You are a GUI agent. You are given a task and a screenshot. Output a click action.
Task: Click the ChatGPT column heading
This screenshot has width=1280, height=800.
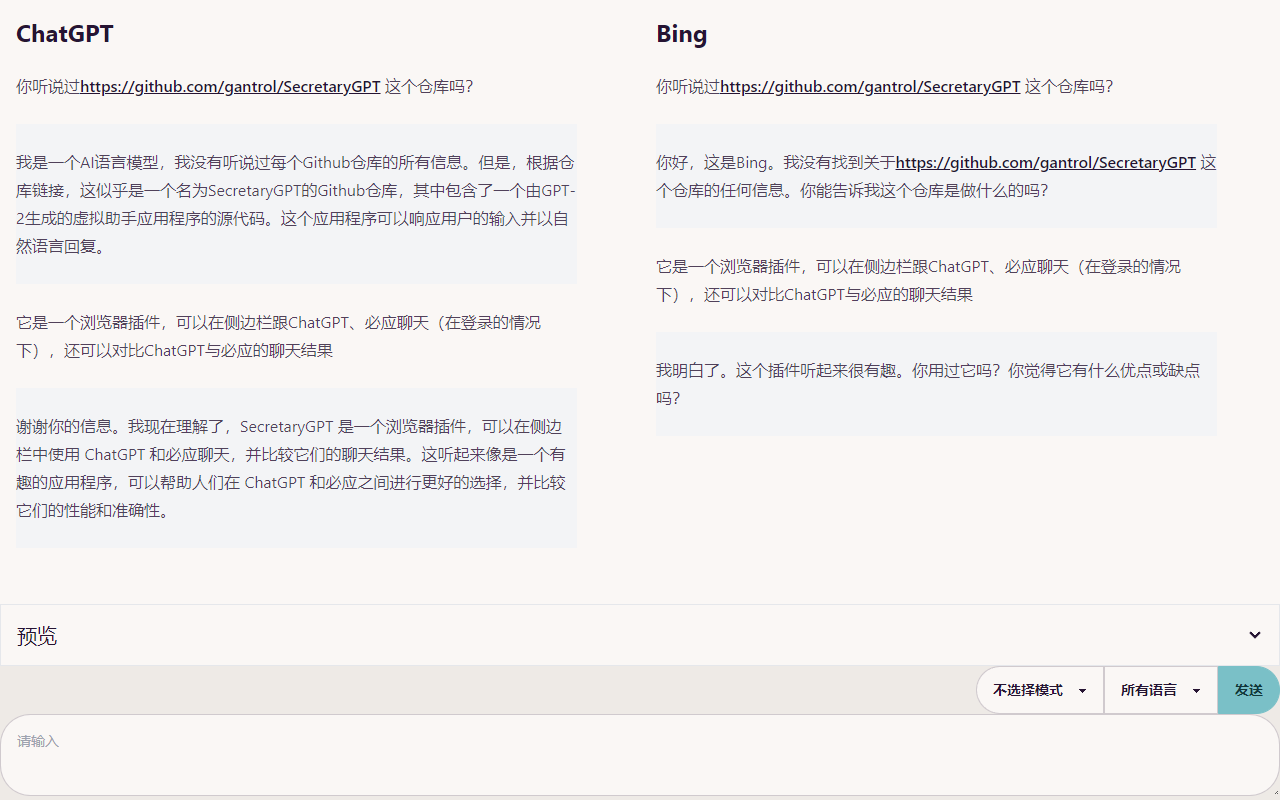point(65,34)
